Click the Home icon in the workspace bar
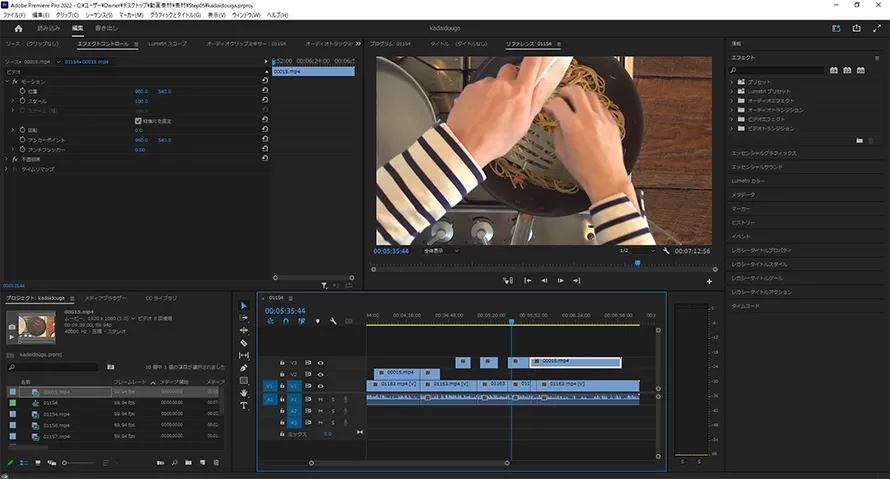The image size is (890, 479). tap(18, 28)
